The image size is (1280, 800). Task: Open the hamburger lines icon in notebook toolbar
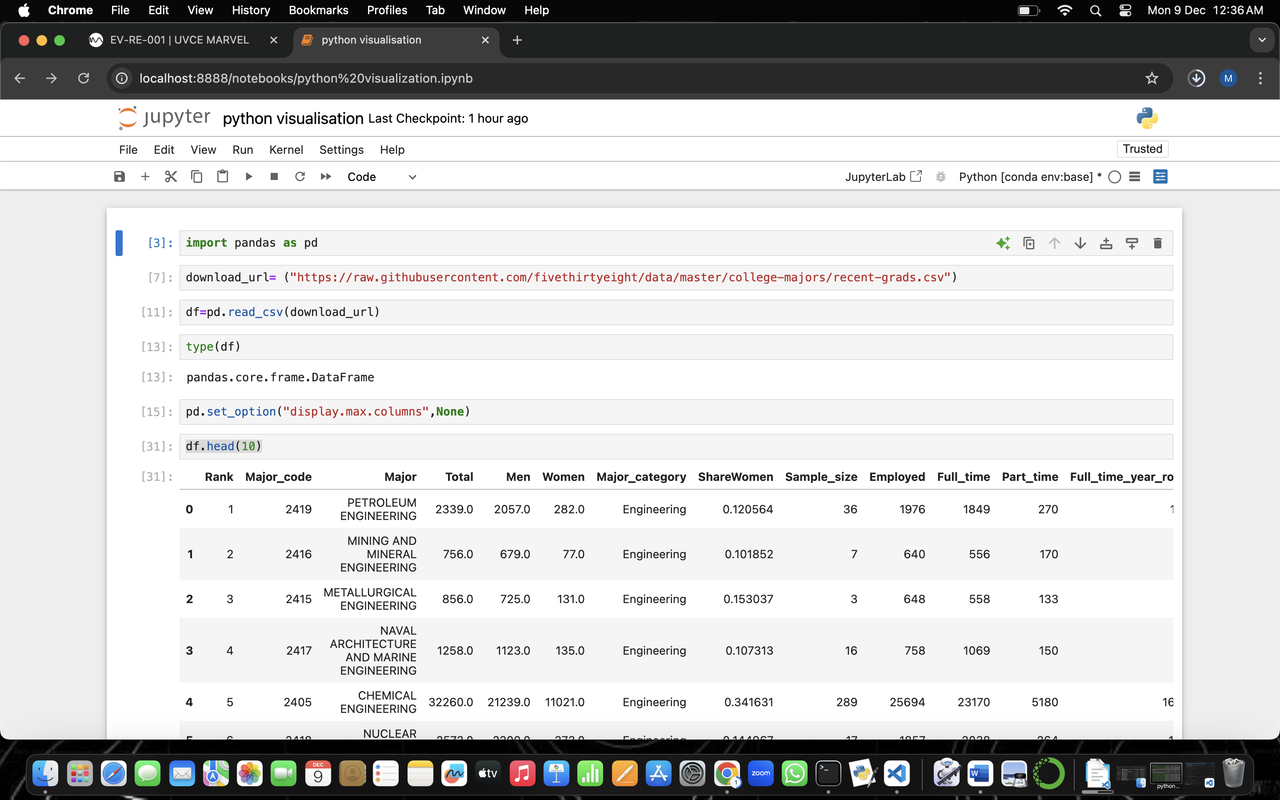[1134, 177]
